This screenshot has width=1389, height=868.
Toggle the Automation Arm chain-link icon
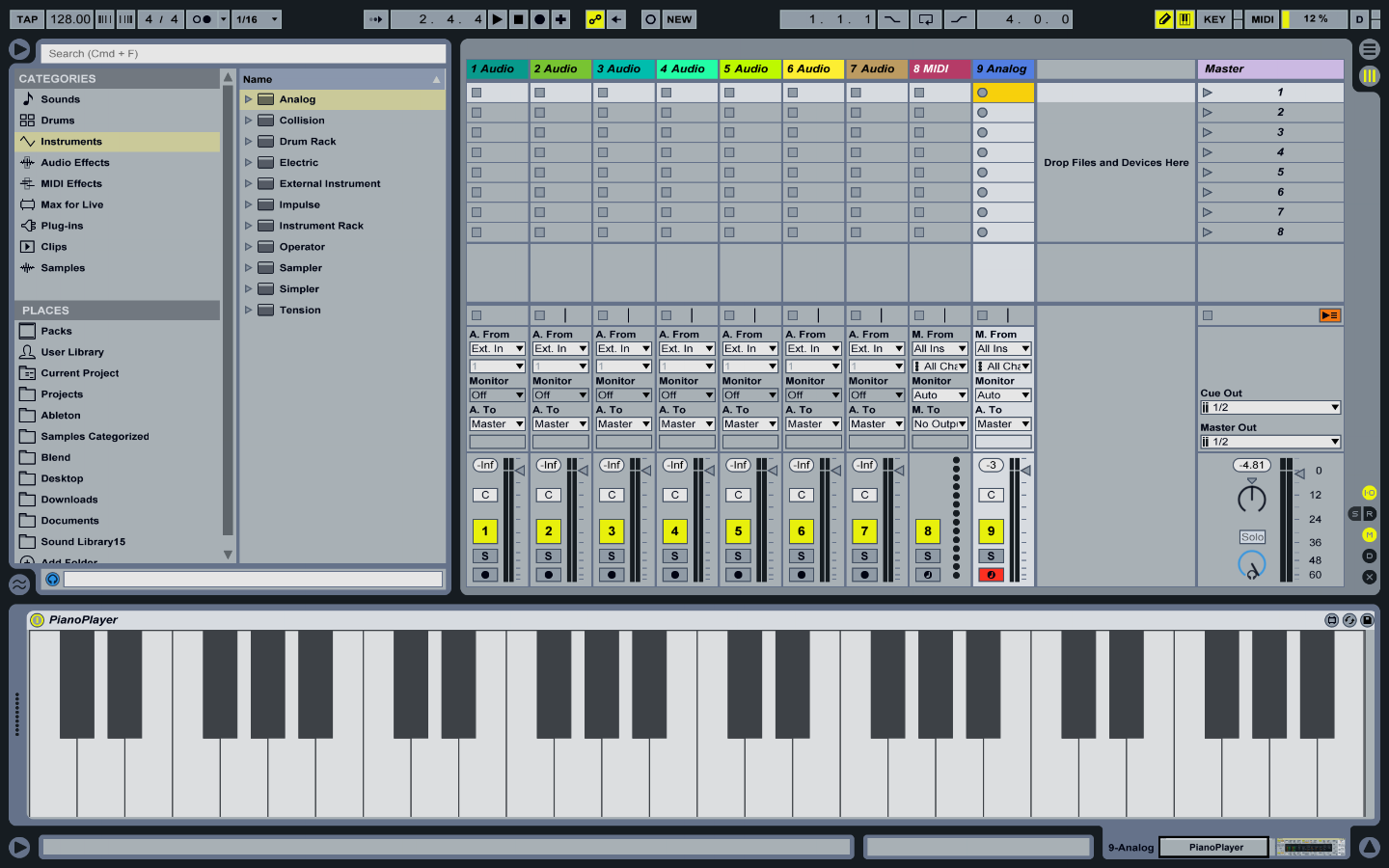pyautogui.click(x=595, y=19)
